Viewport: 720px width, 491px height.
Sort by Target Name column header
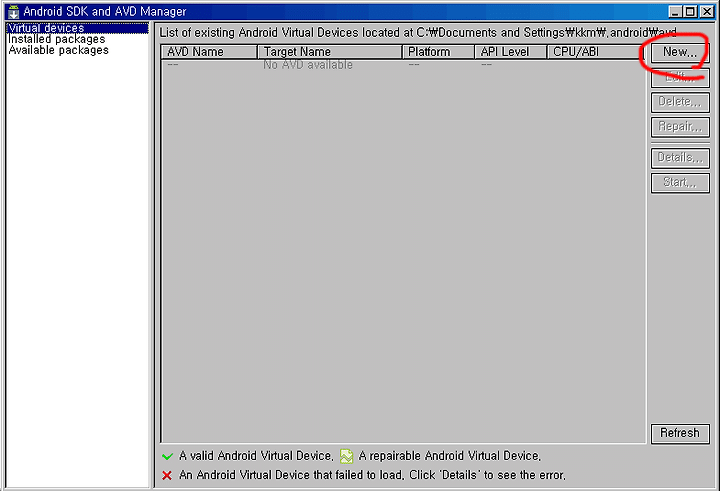coord(330,52)
